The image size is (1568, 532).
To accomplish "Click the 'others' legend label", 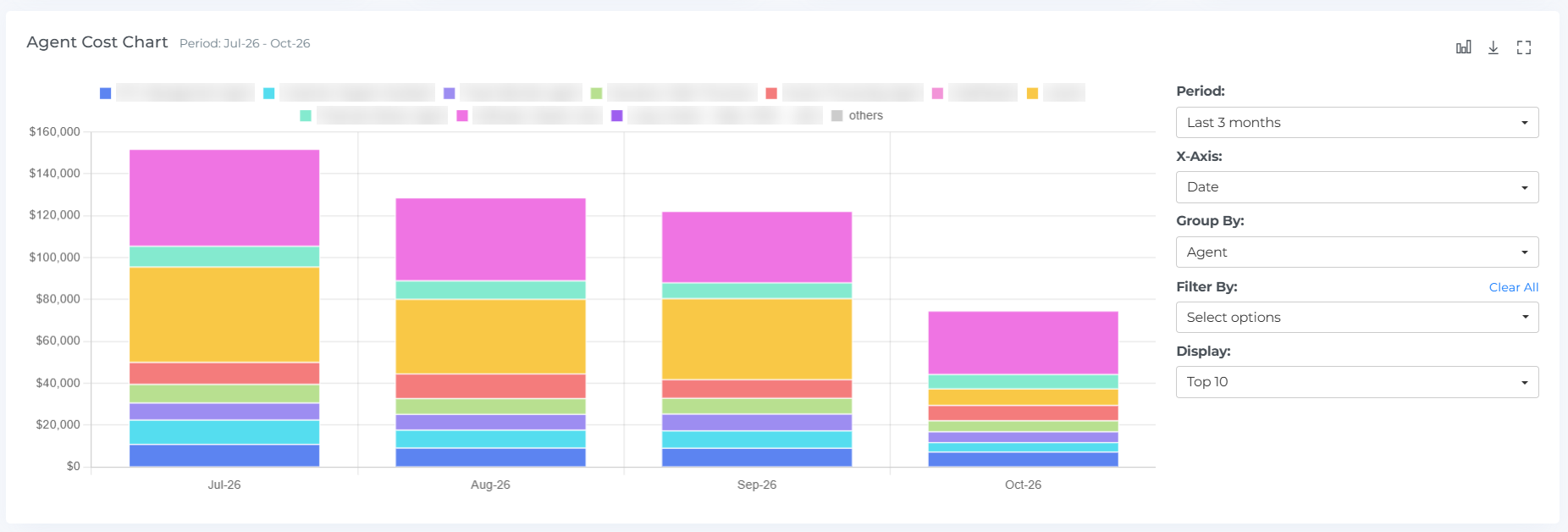I will click(865, 116).
